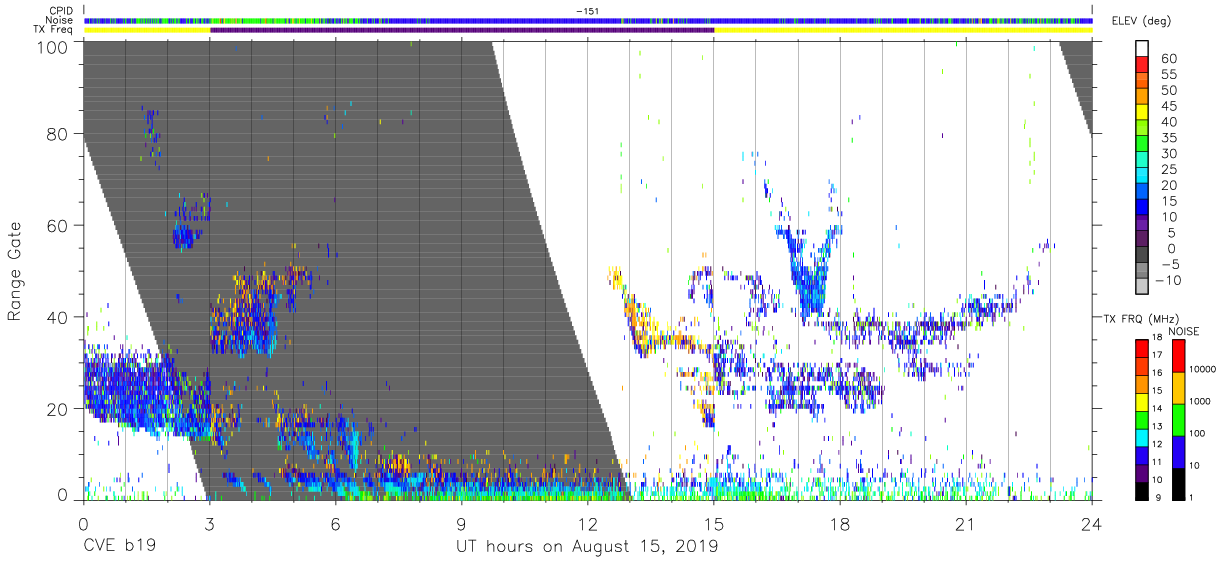The image size is (1228, 567).
Task: Click the "-151" CPID value
Action: click(588, 10)
